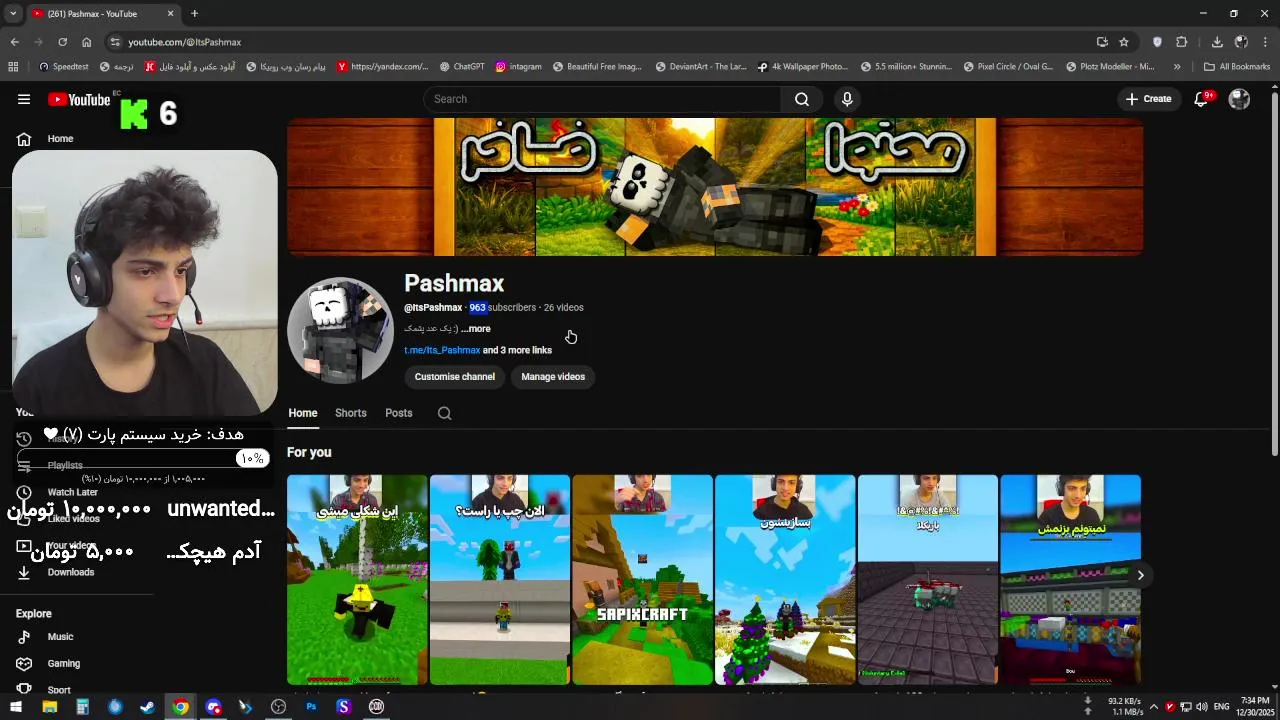Click the YouTube logo
This screenshot has height=720, width=1280.
coord(79,99)
